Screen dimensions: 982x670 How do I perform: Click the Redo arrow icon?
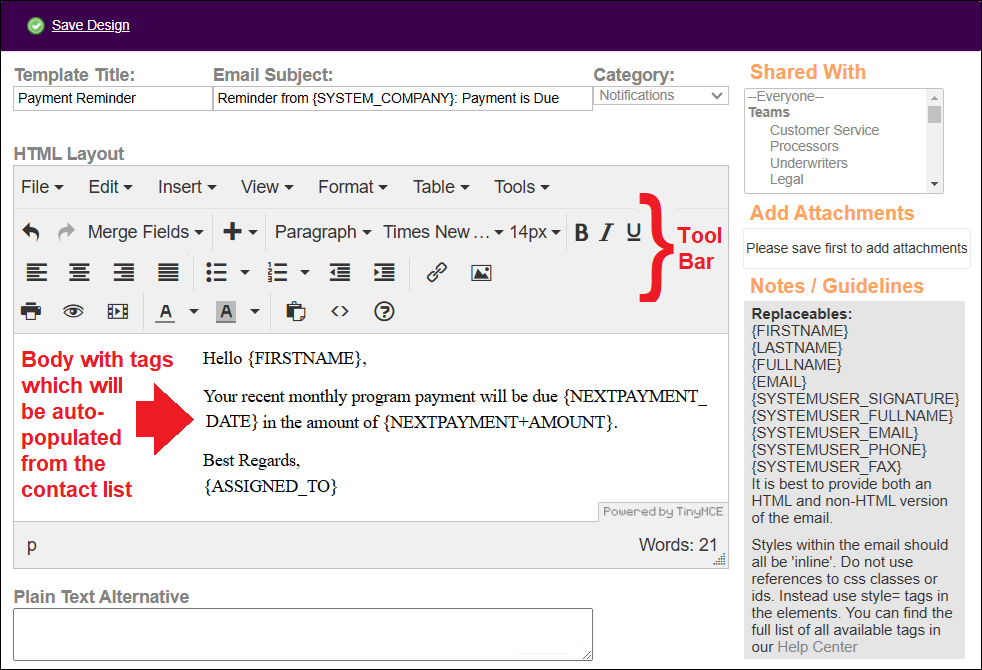[x=66, y=232]
